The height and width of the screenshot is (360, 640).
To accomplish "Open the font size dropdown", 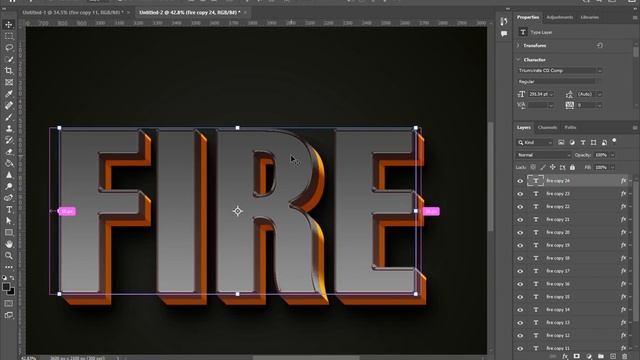I will click(x=551, y=94).
